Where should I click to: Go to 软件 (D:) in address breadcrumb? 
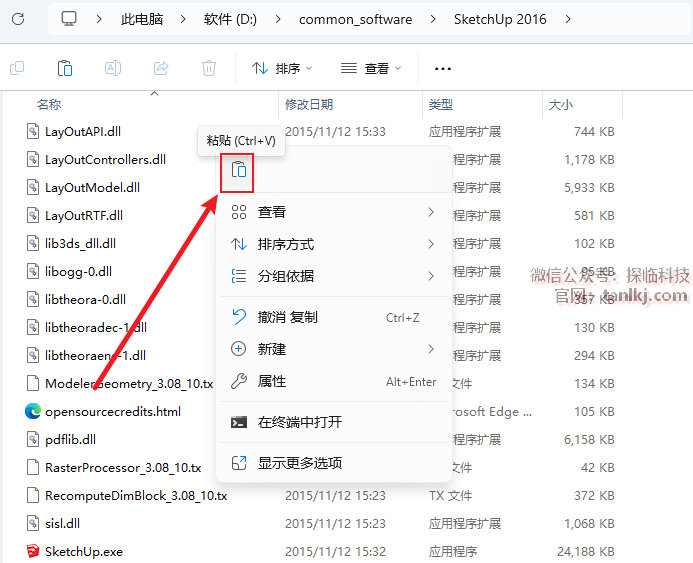230,19
